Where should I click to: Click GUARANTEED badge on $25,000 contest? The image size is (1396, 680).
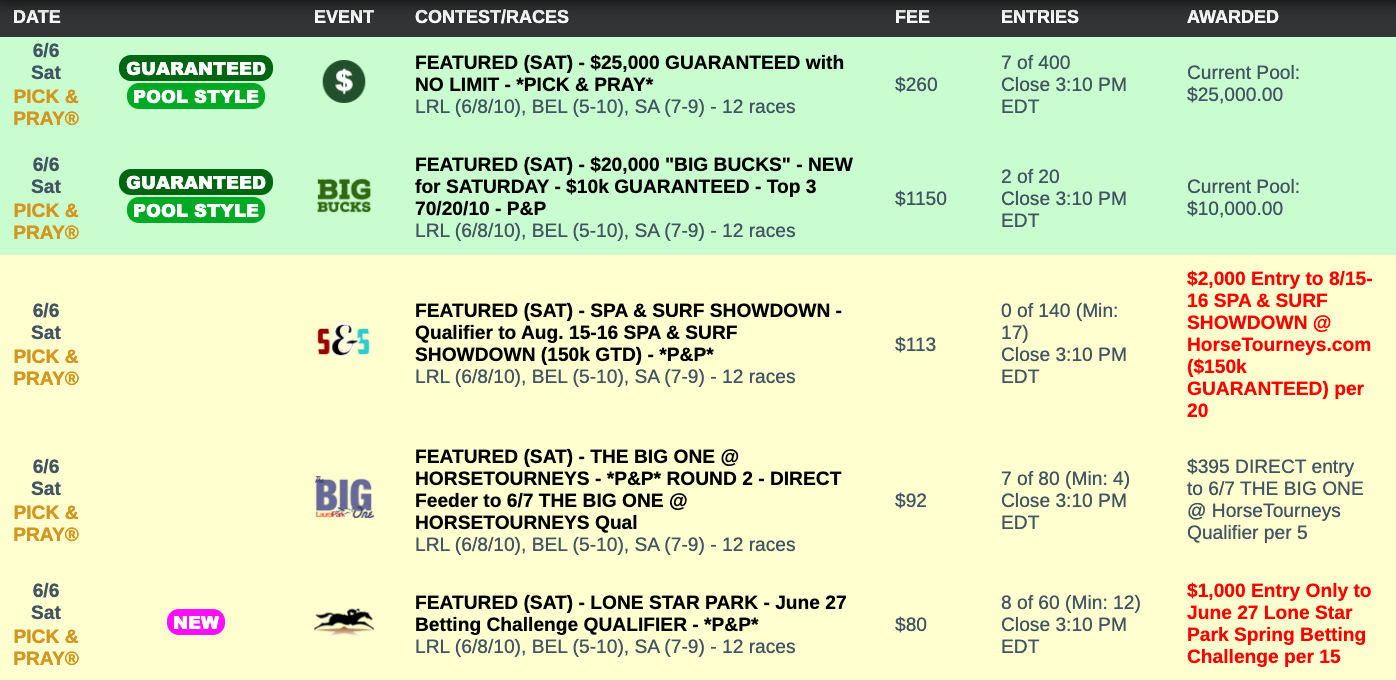pos(196,69)
